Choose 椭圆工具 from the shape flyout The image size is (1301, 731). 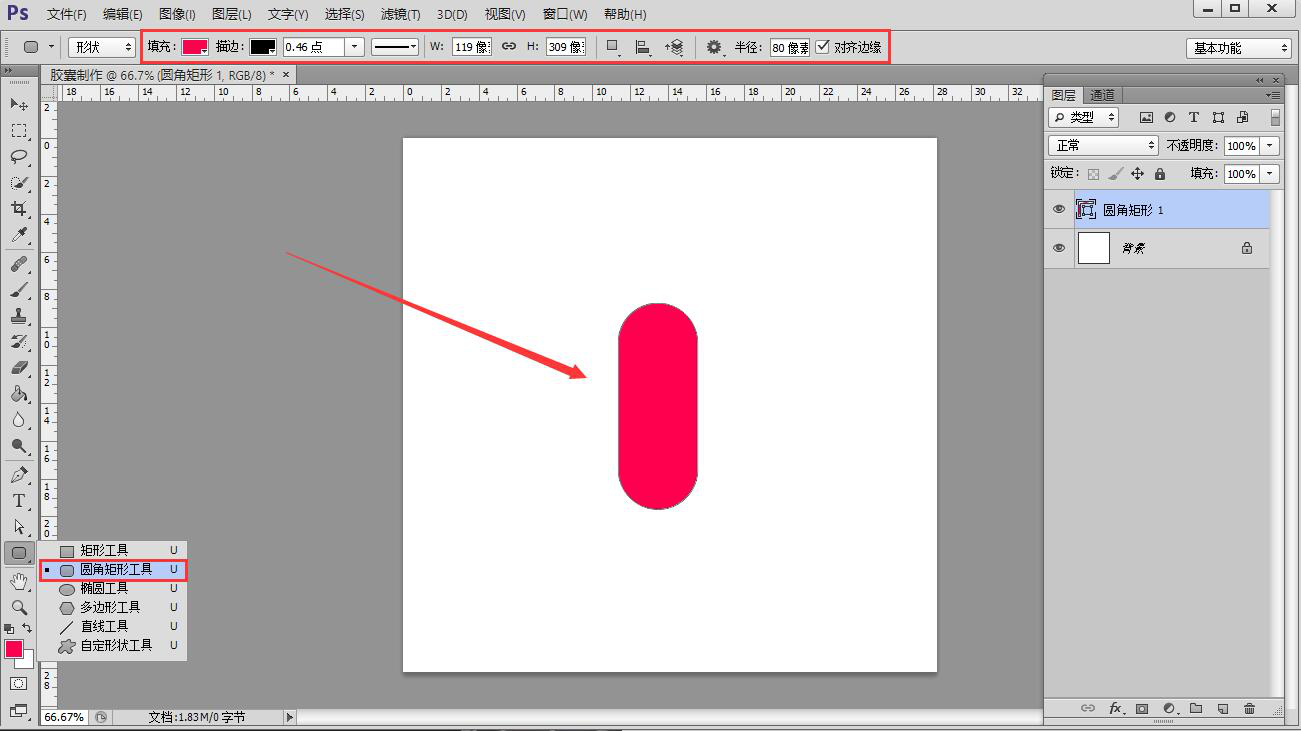pyautogui.click(x=104, y=589)
